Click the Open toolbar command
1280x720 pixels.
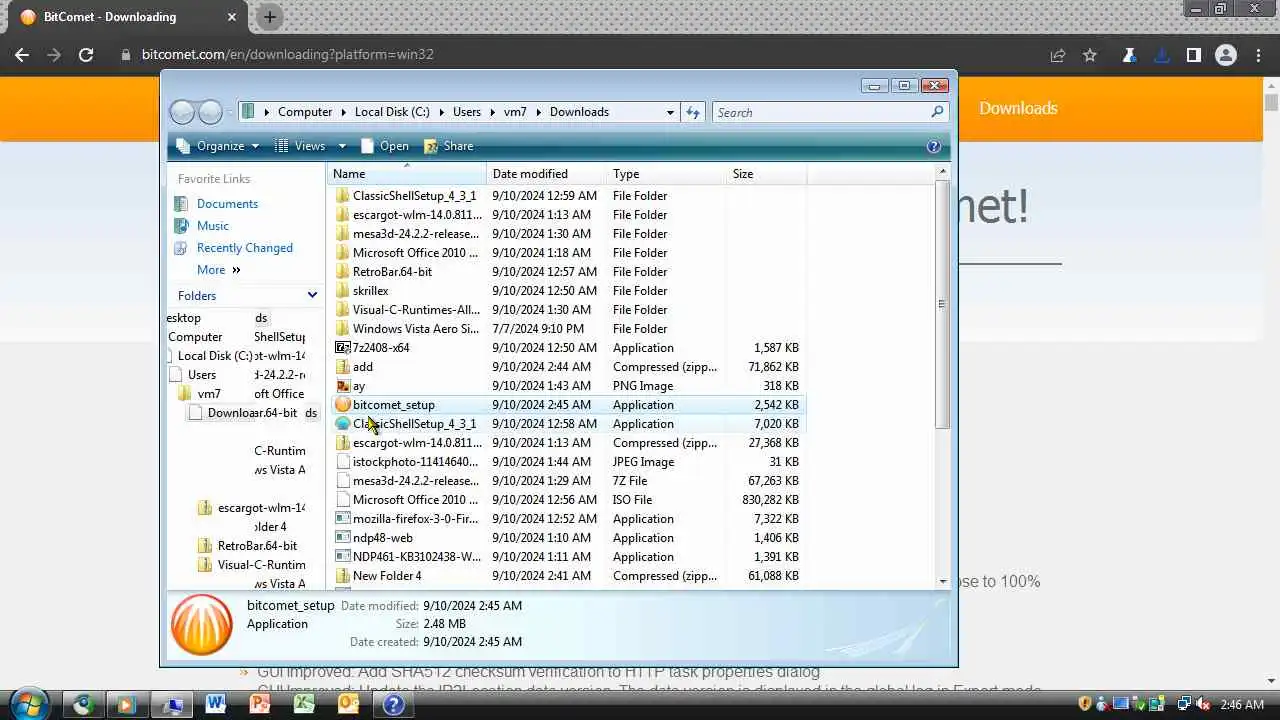[x=385, y=146]
